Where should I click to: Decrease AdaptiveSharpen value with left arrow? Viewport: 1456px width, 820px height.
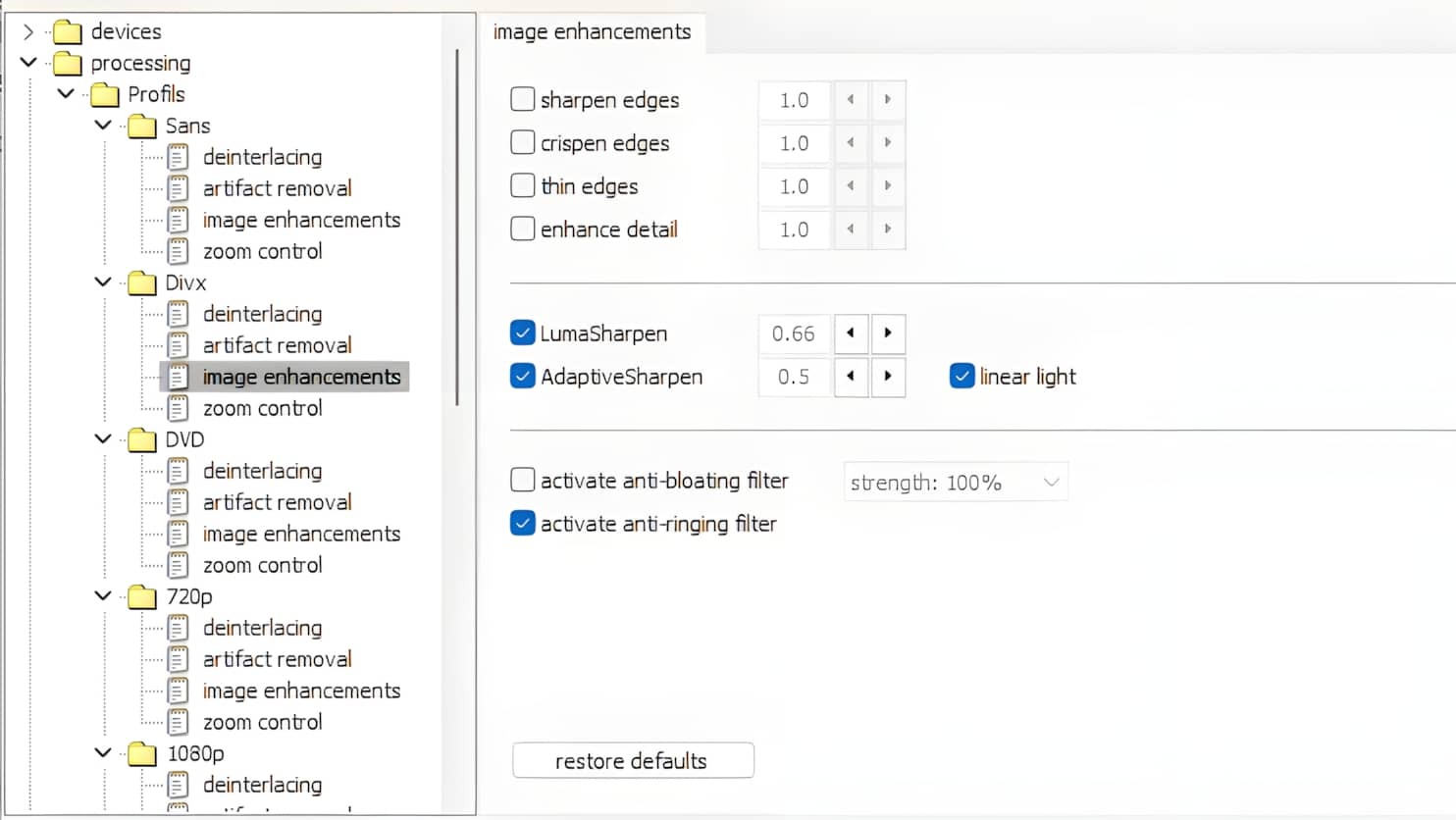851,377
